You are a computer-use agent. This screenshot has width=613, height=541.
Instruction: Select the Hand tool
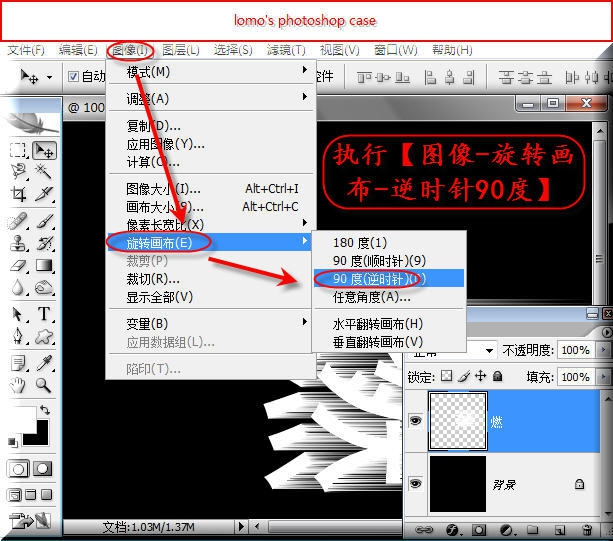pyautogui.click(x=18, y=385)
